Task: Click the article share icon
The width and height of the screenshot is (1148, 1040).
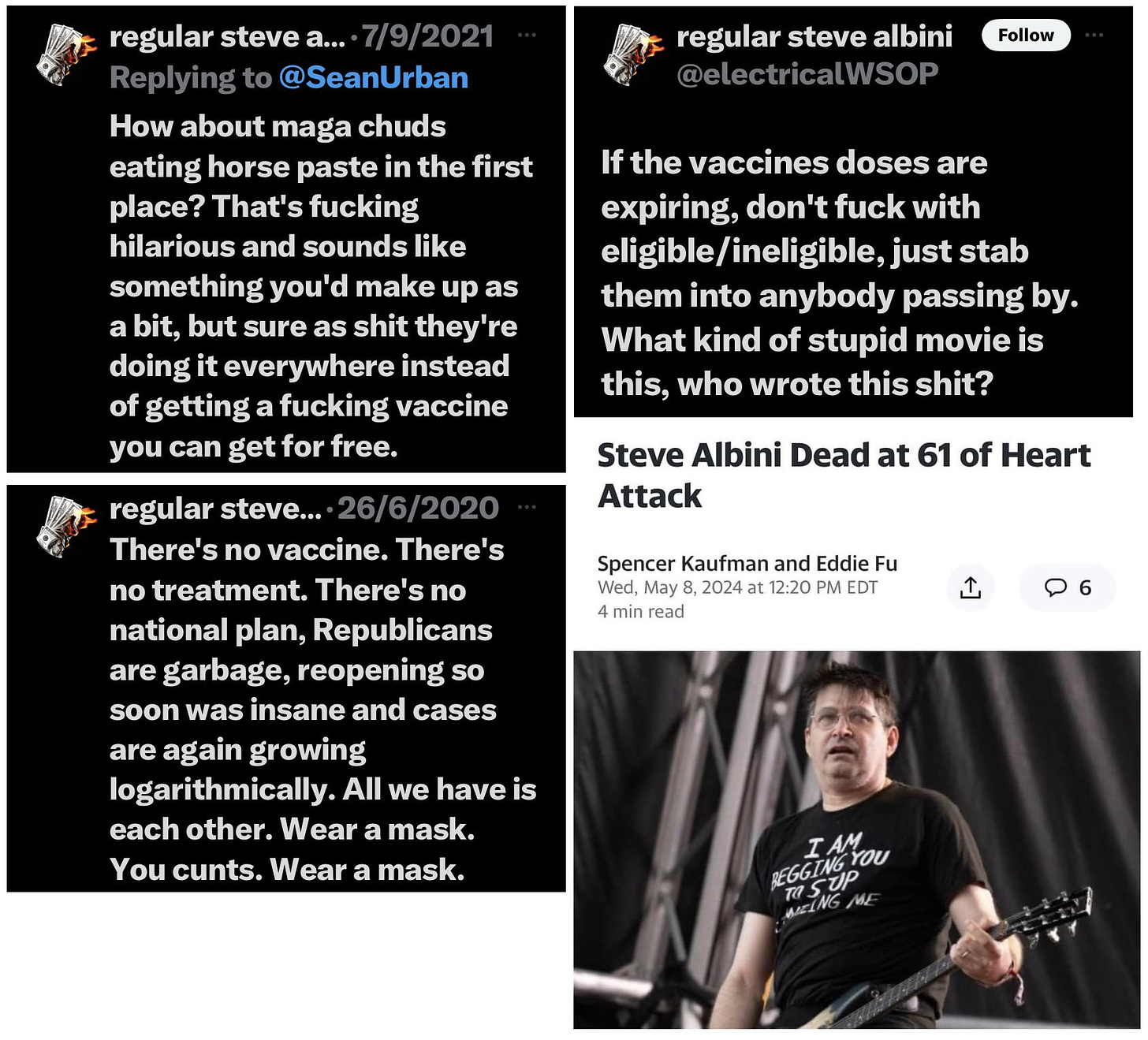Action: tap(971, 587)
